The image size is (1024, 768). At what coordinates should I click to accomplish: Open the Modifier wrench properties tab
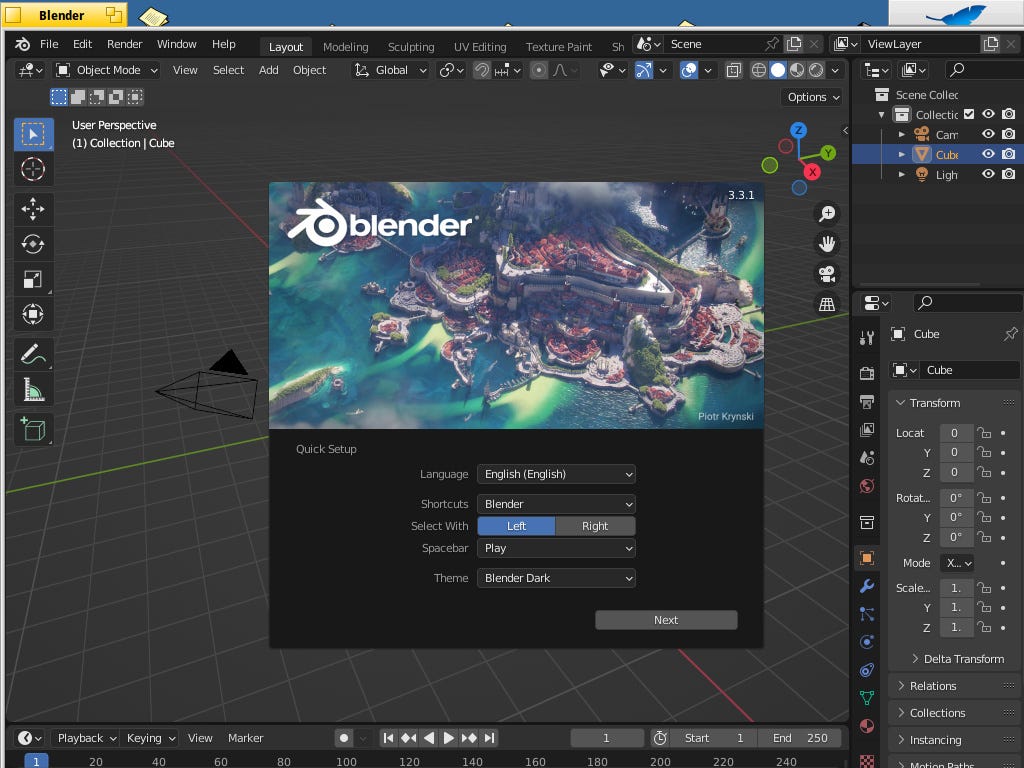click(x=867, y=586)
